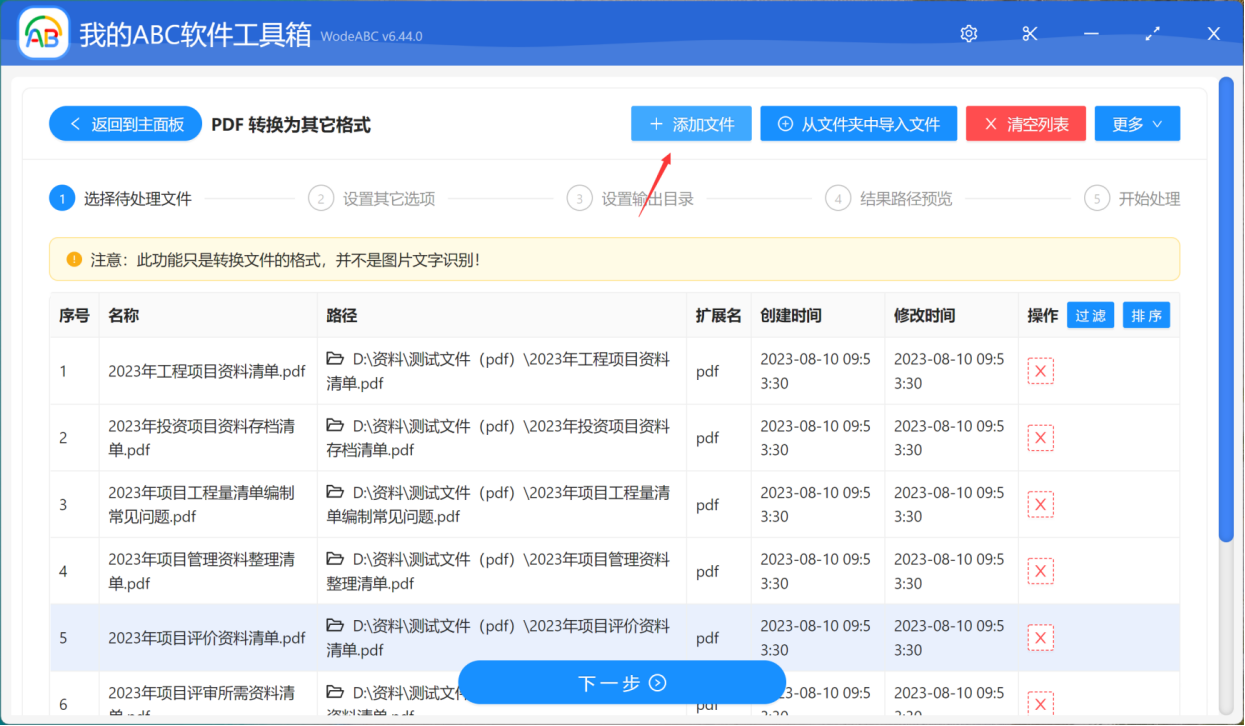Clear the file list via 清空列表

(x=1025, y=123)
